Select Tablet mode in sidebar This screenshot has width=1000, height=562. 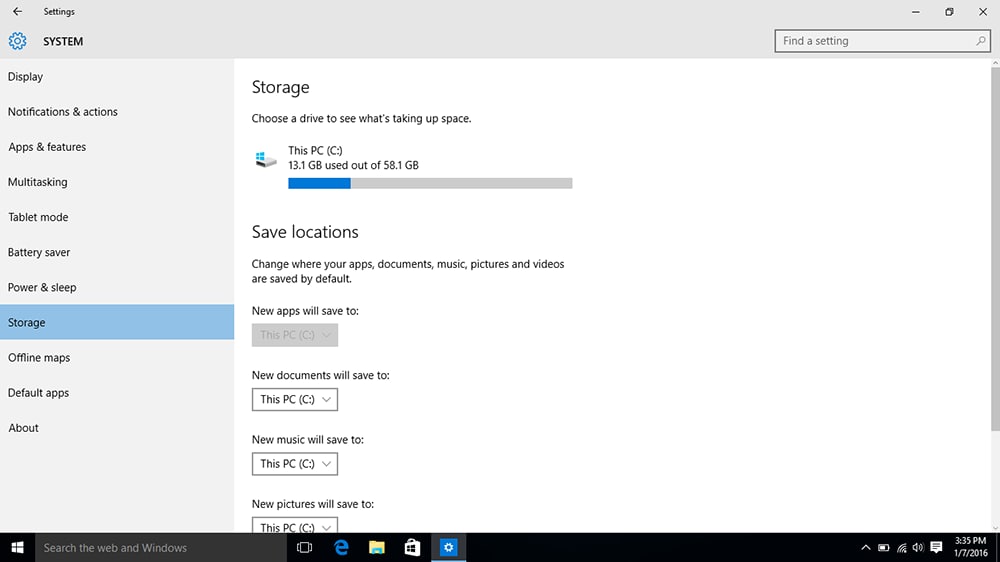tap(117, 217)
